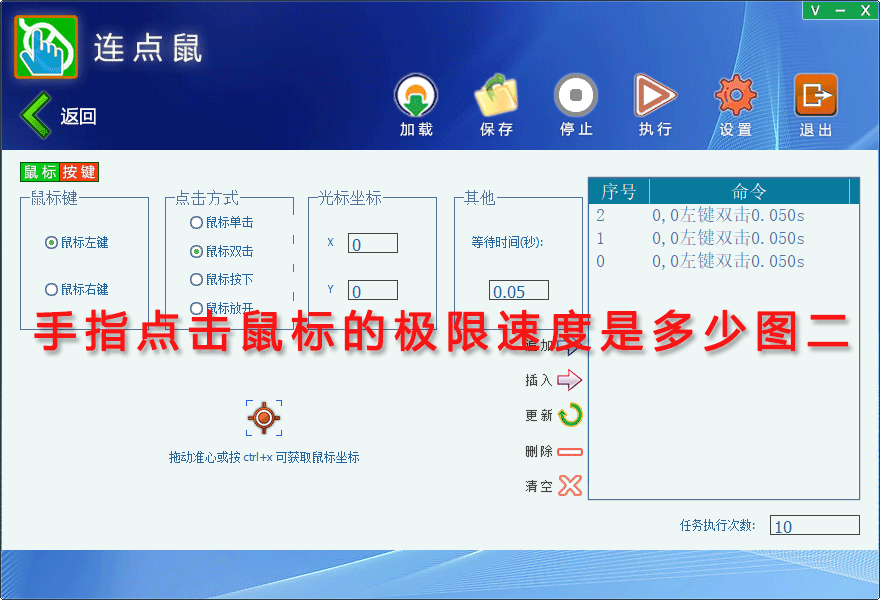Click the crosshair coordinate picker icon
The height and width of the screenshot is (600, 880).
click(x=264, y=418)
